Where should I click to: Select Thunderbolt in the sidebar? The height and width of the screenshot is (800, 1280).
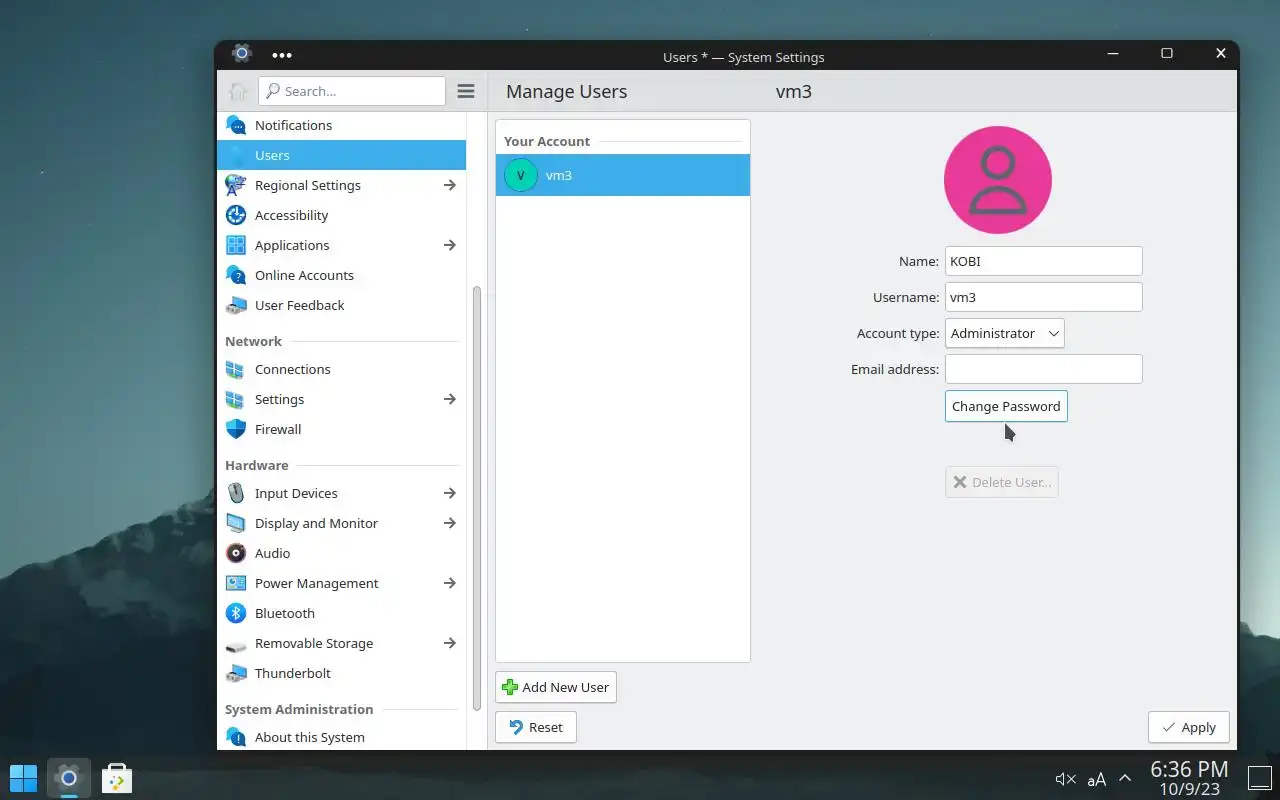[341, 673]
